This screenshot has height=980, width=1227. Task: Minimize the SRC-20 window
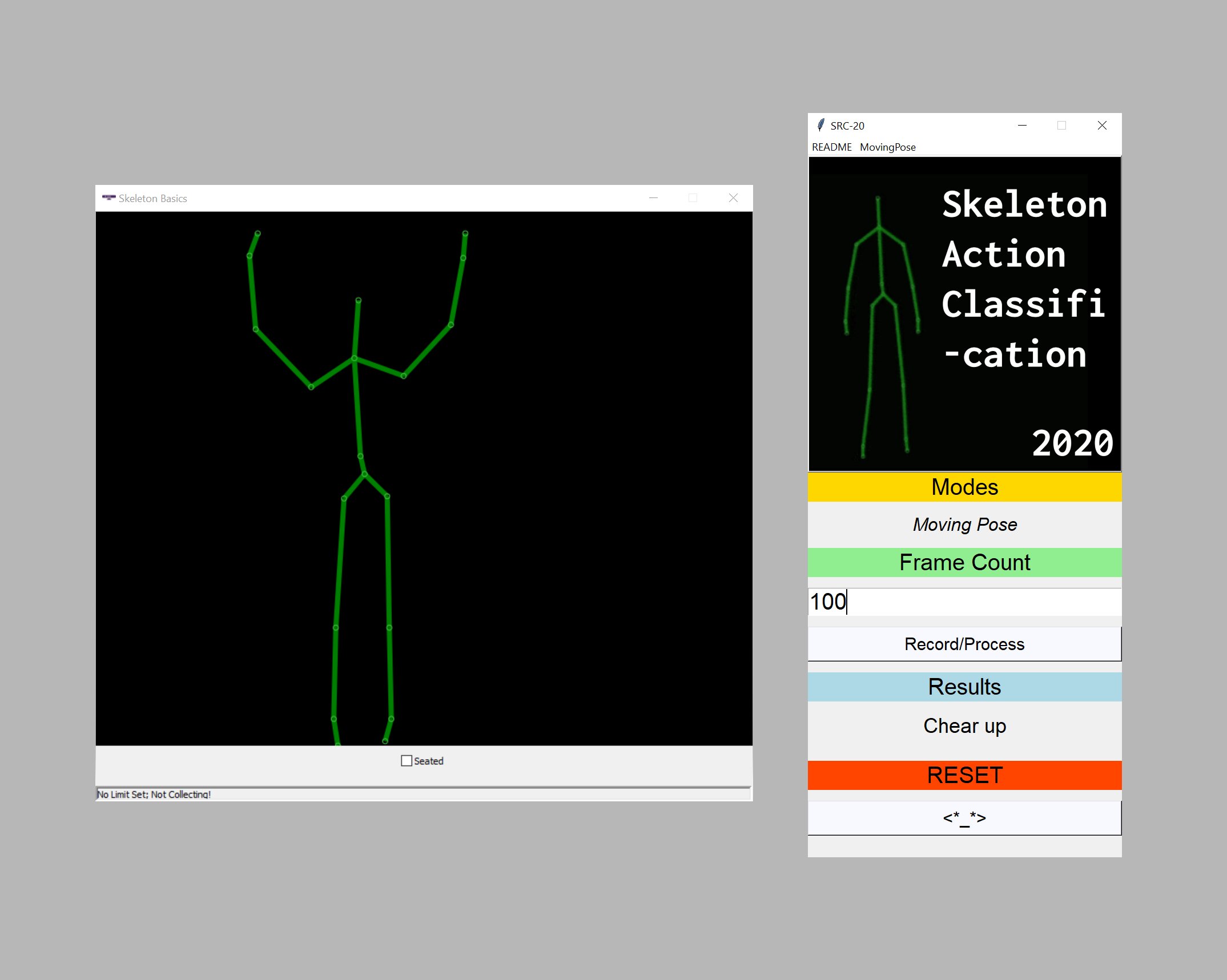pos(1022,126)
